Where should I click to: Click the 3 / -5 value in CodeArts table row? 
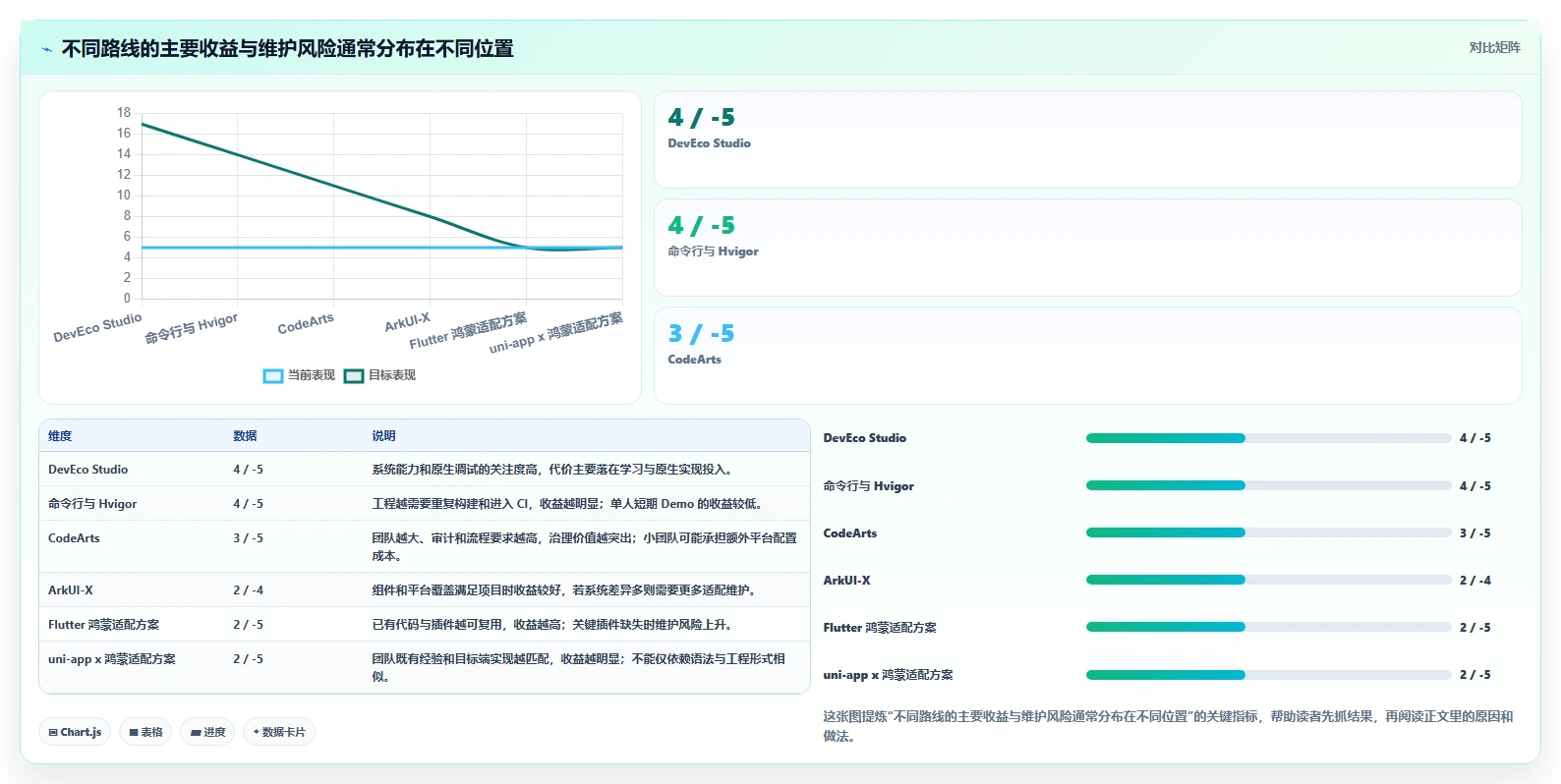pos(248,538)
